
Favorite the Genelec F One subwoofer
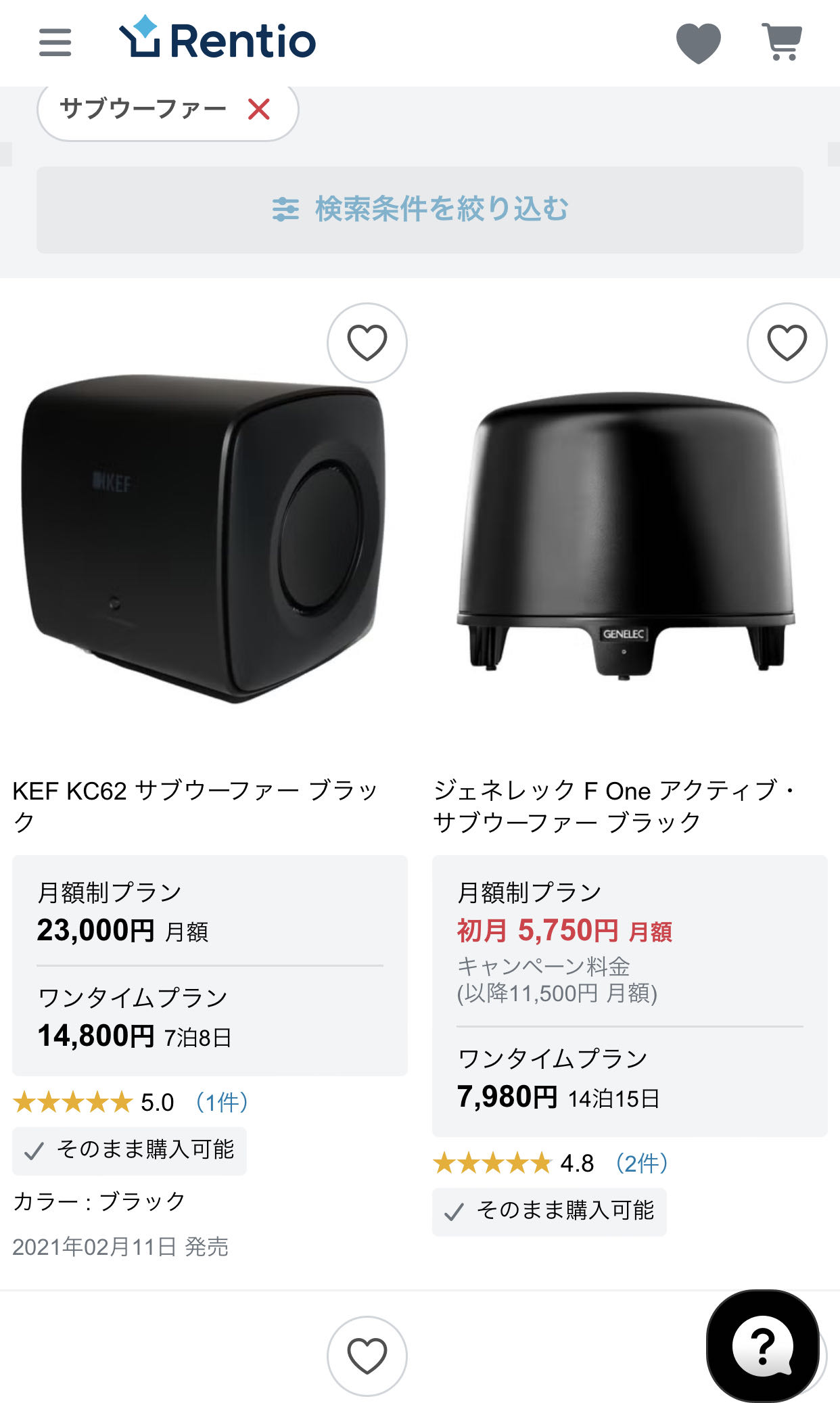tap(787, 343)
